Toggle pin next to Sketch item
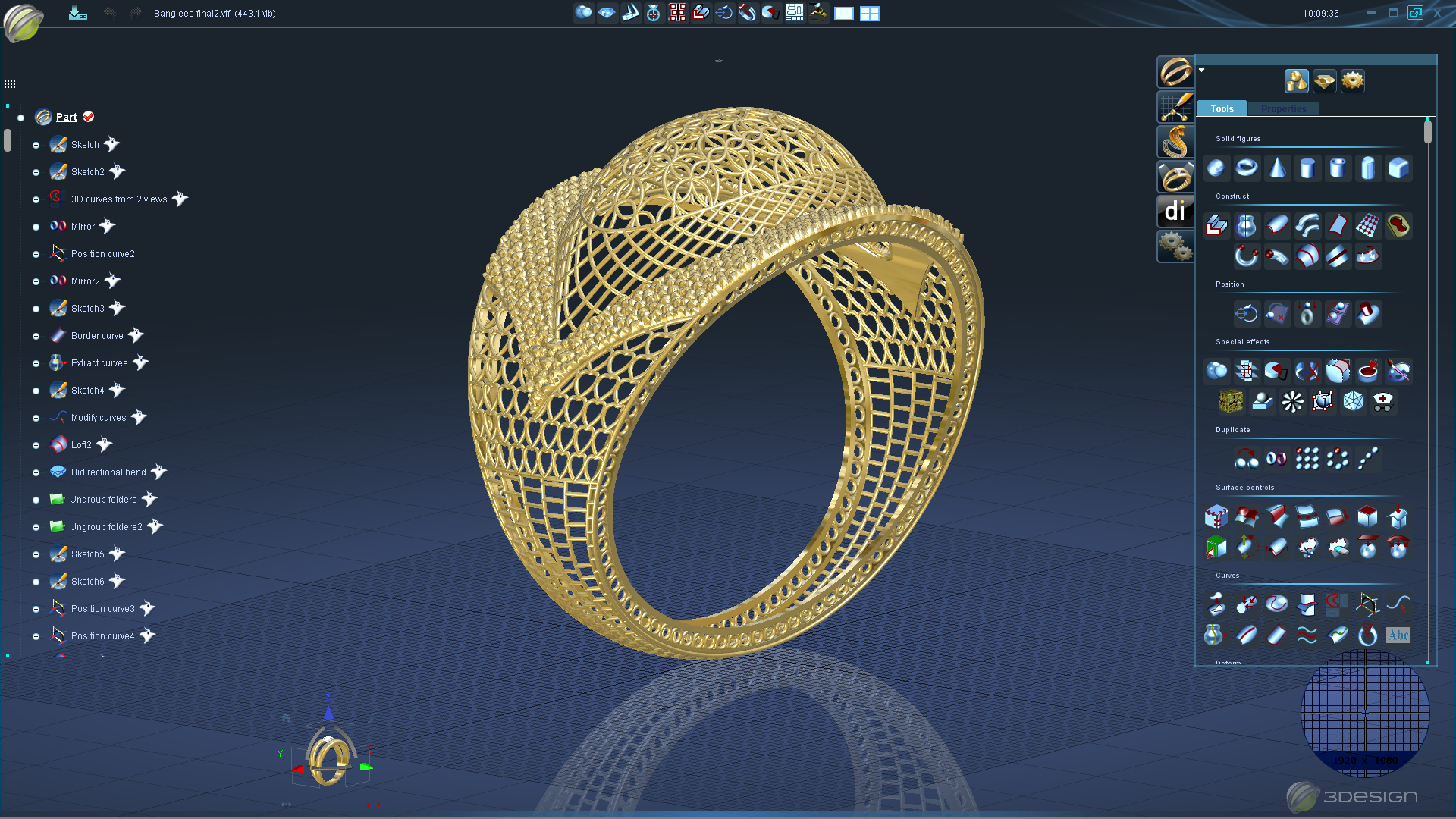Image resolution: width=1456 pixels, height=819 pixels. pyautogui.click(x=112, y=144)
